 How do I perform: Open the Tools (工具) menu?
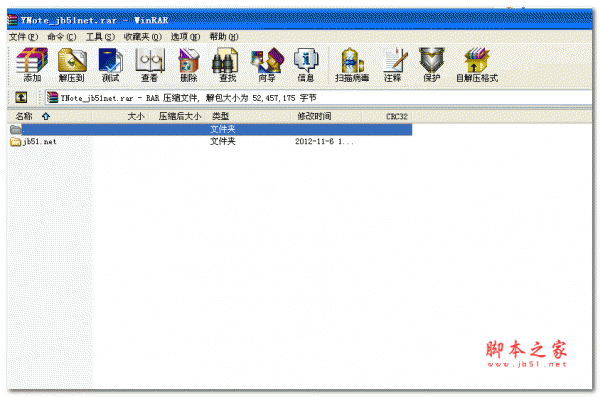click(100, 37)
